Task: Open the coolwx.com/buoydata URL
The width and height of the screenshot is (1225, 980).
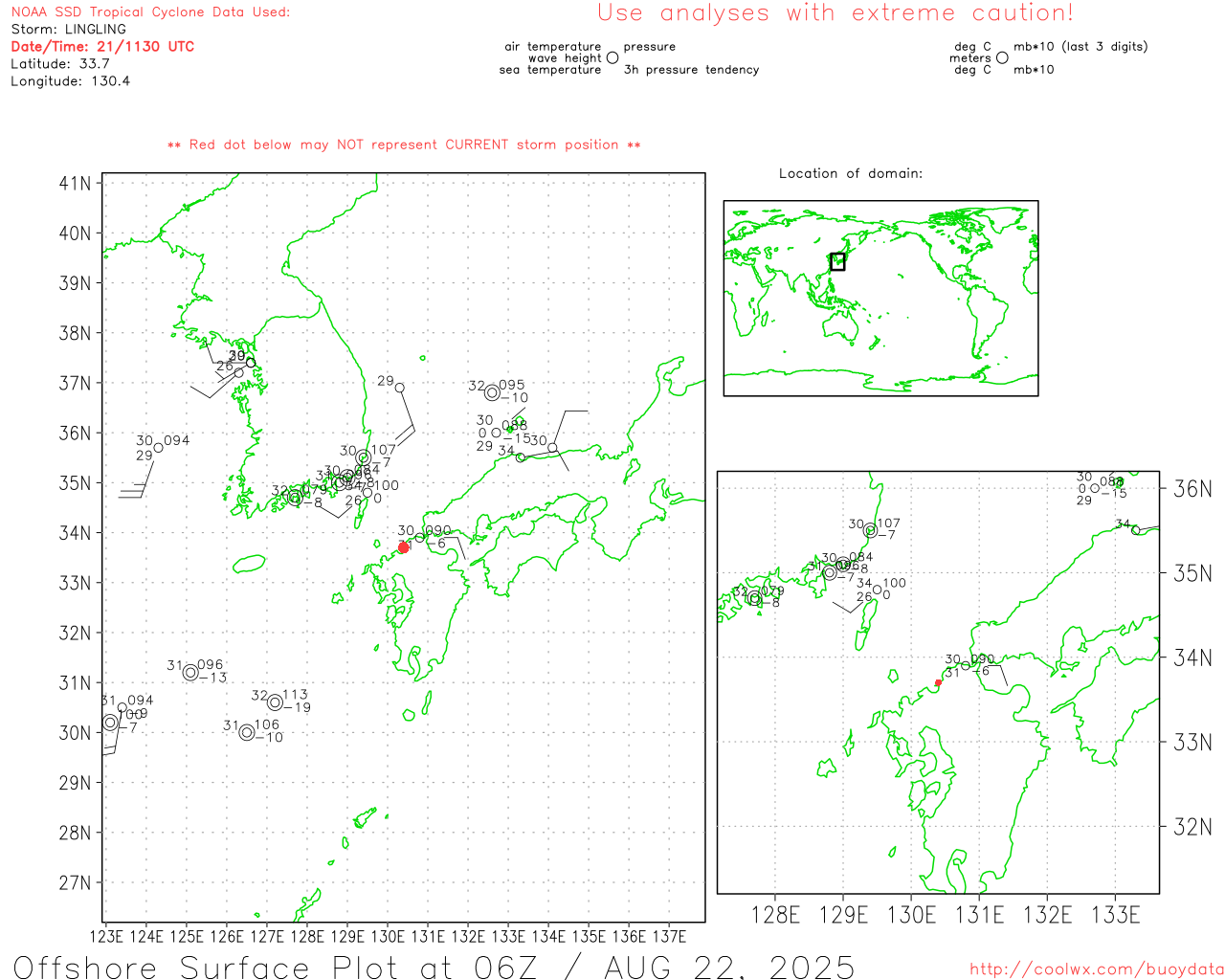Action: pos(1097,969)
